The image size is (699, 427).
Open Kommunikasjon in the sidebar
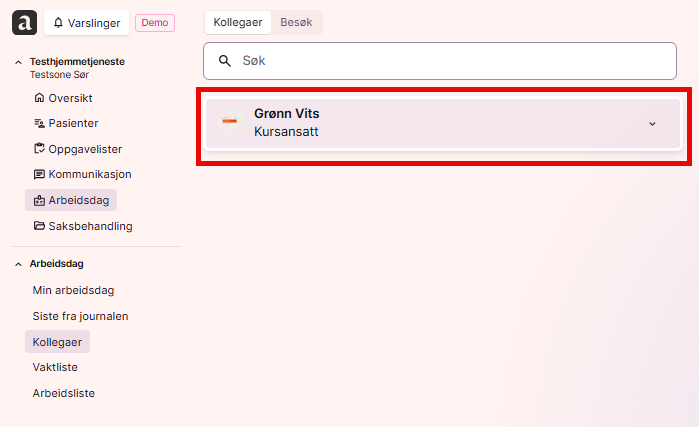coord(82,174)
